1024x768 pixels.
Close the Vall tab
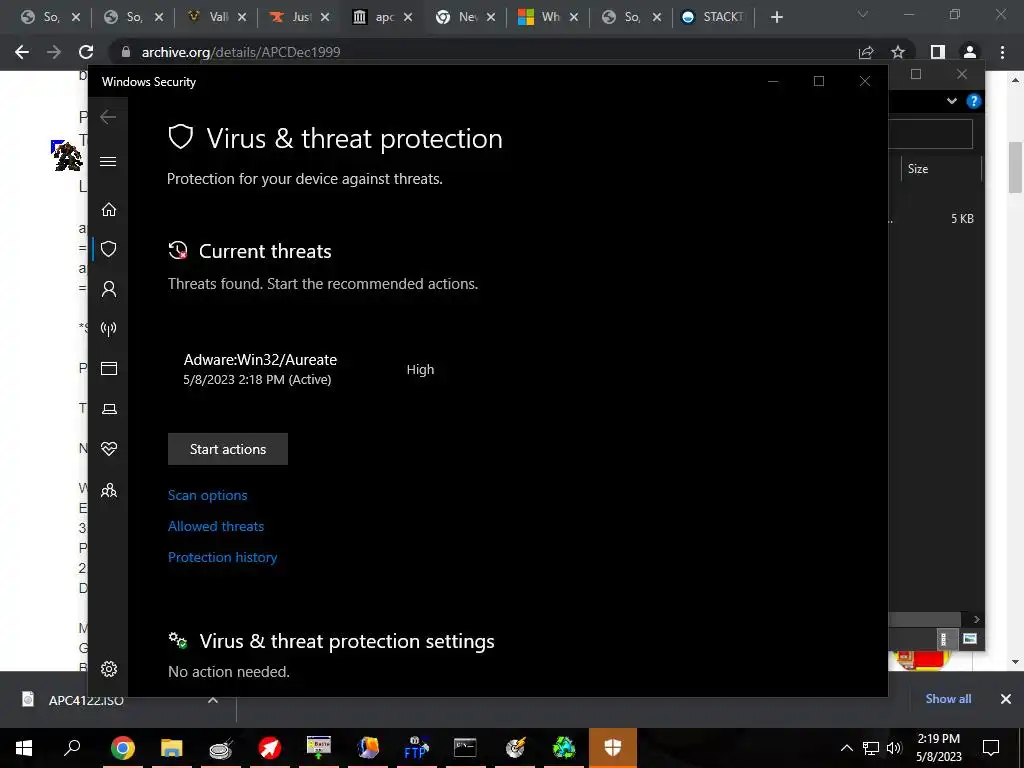(x=242, y=17)
